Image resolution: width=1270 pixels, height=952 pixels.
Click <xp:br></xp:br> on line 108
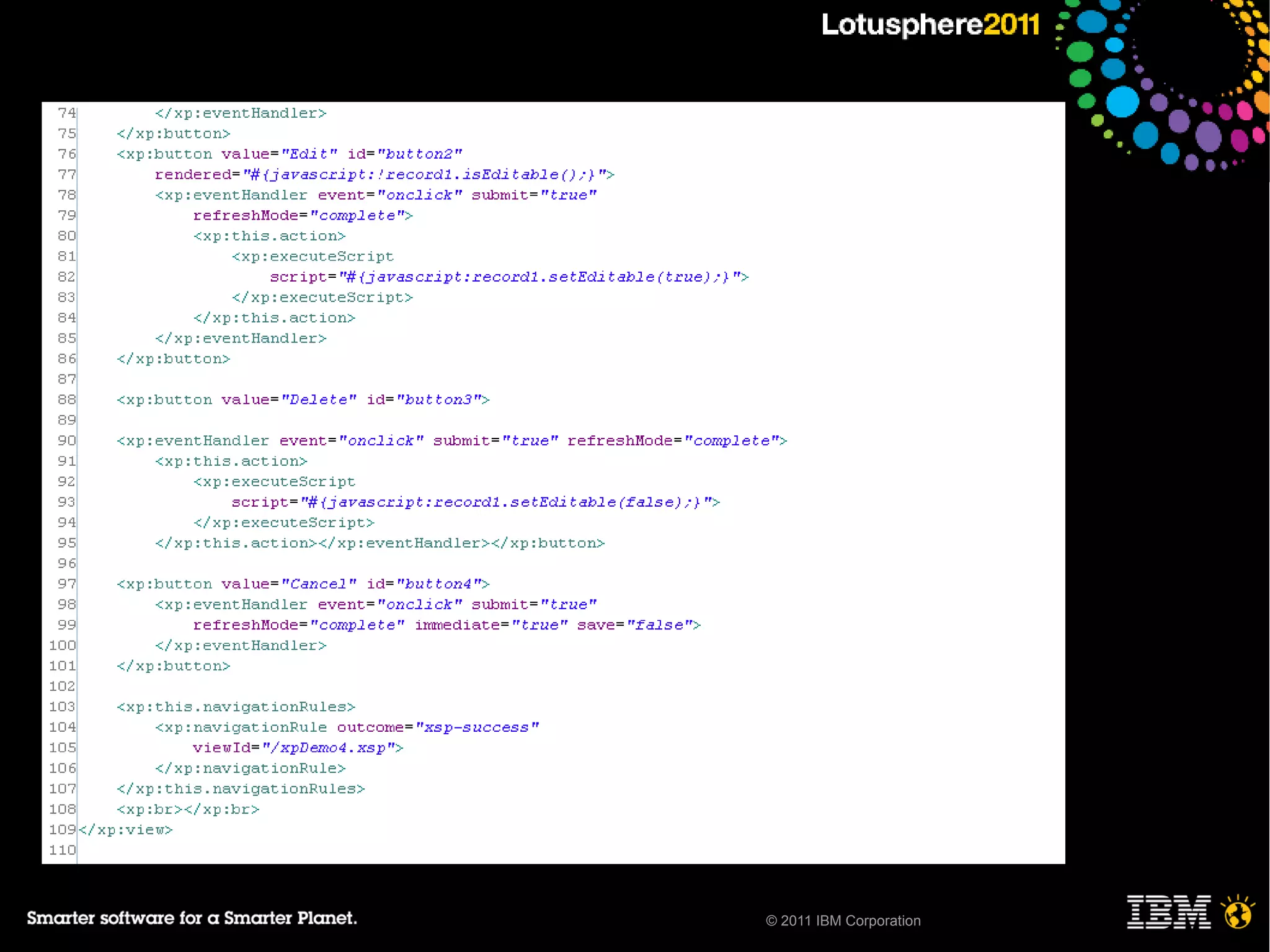188,809
